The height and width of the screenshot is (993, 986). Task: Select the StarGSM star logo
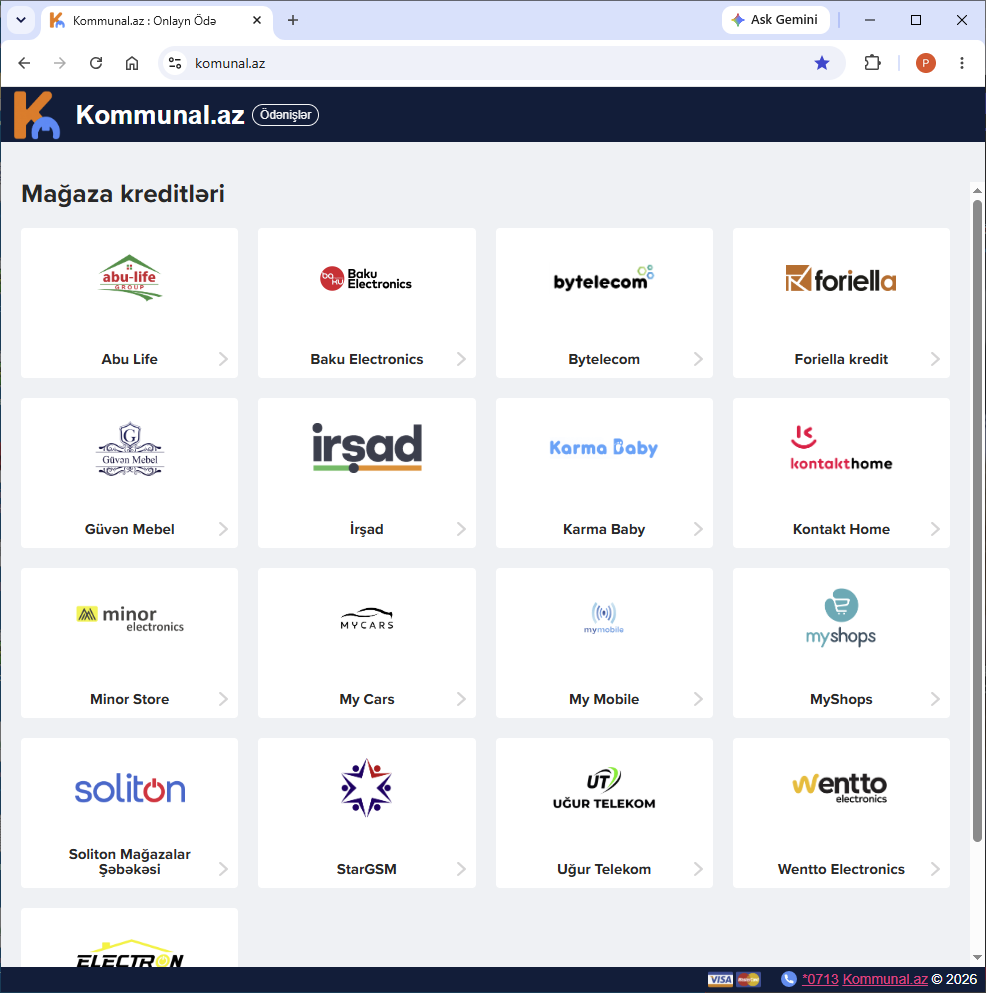[x=367, y=788]
